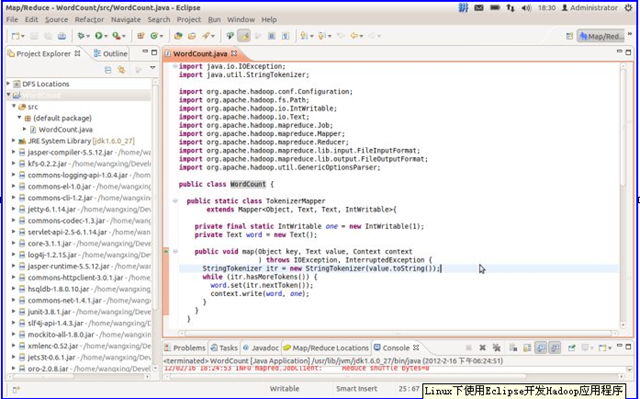Click the Open Type toolbar icon
Image resolution: width=640 pixels, height=399 pixels.
click(x=178, y=36)
